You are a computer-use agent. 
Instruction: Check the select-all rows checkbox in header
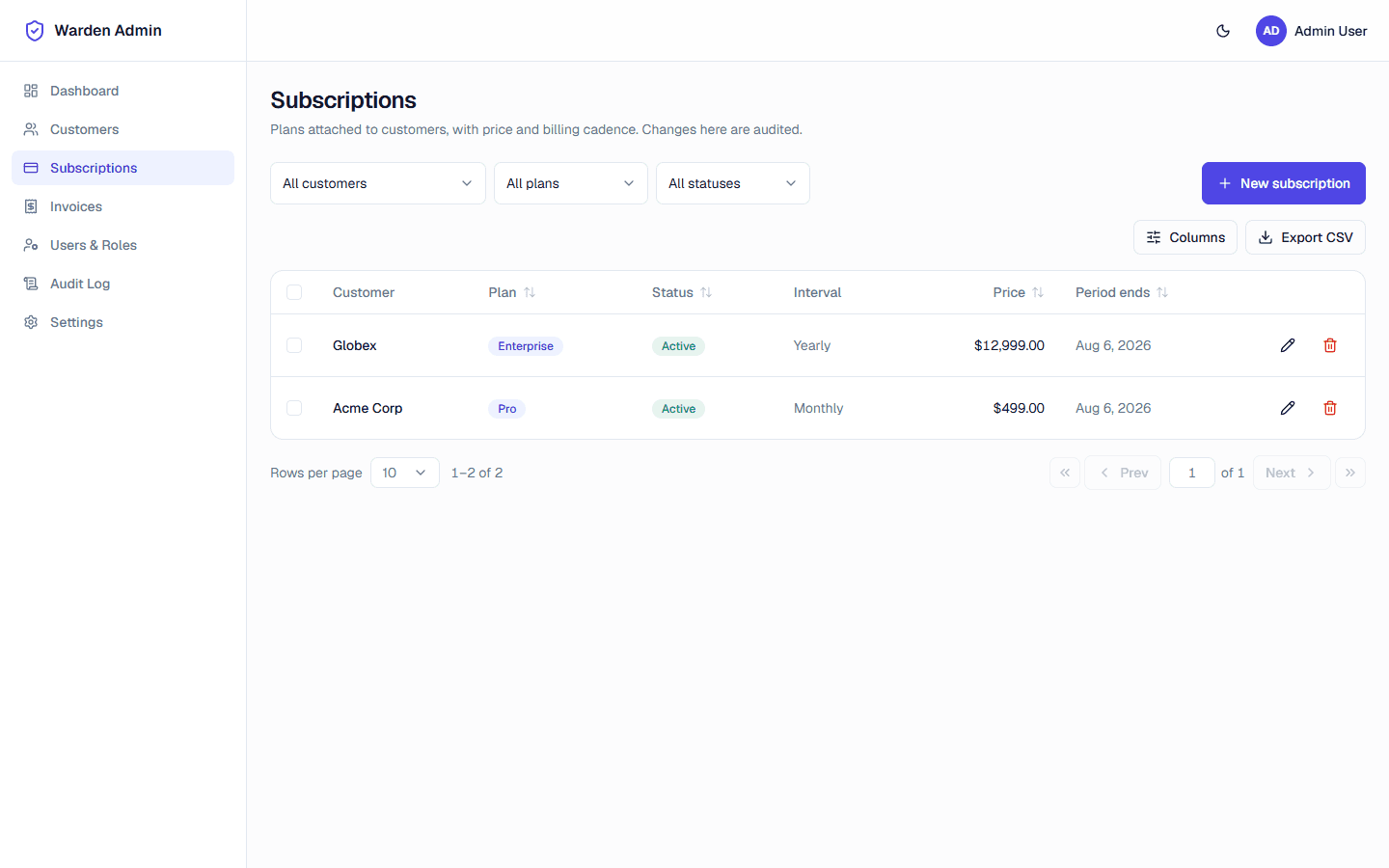[294, 292]
